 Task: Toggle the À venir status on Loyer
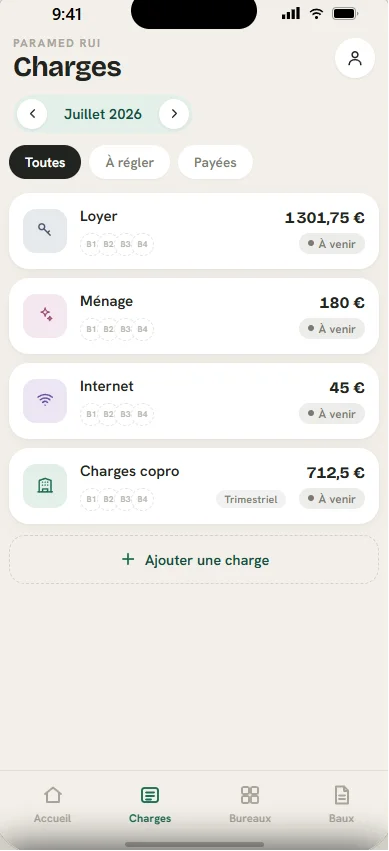(x=332, y=244)
